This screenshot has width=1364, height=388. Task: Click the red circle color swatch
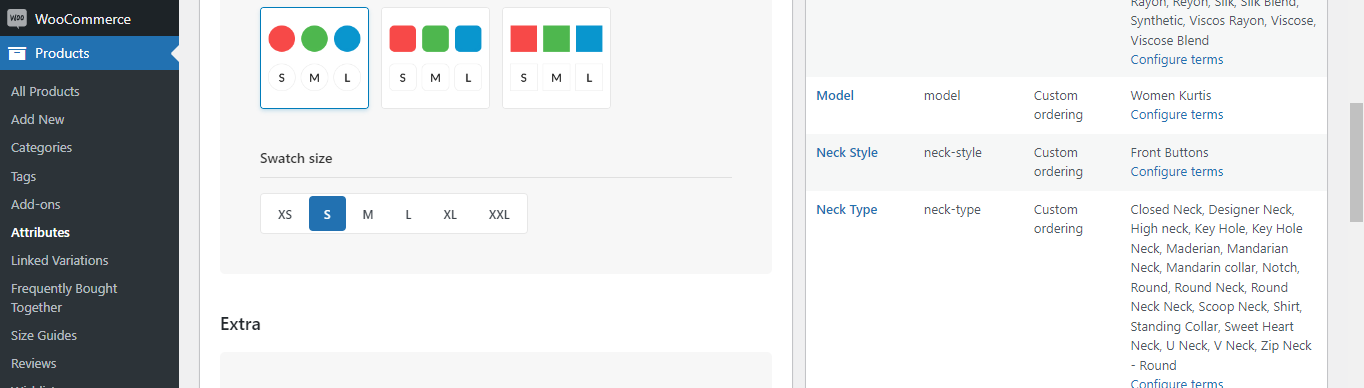(282, 39)
